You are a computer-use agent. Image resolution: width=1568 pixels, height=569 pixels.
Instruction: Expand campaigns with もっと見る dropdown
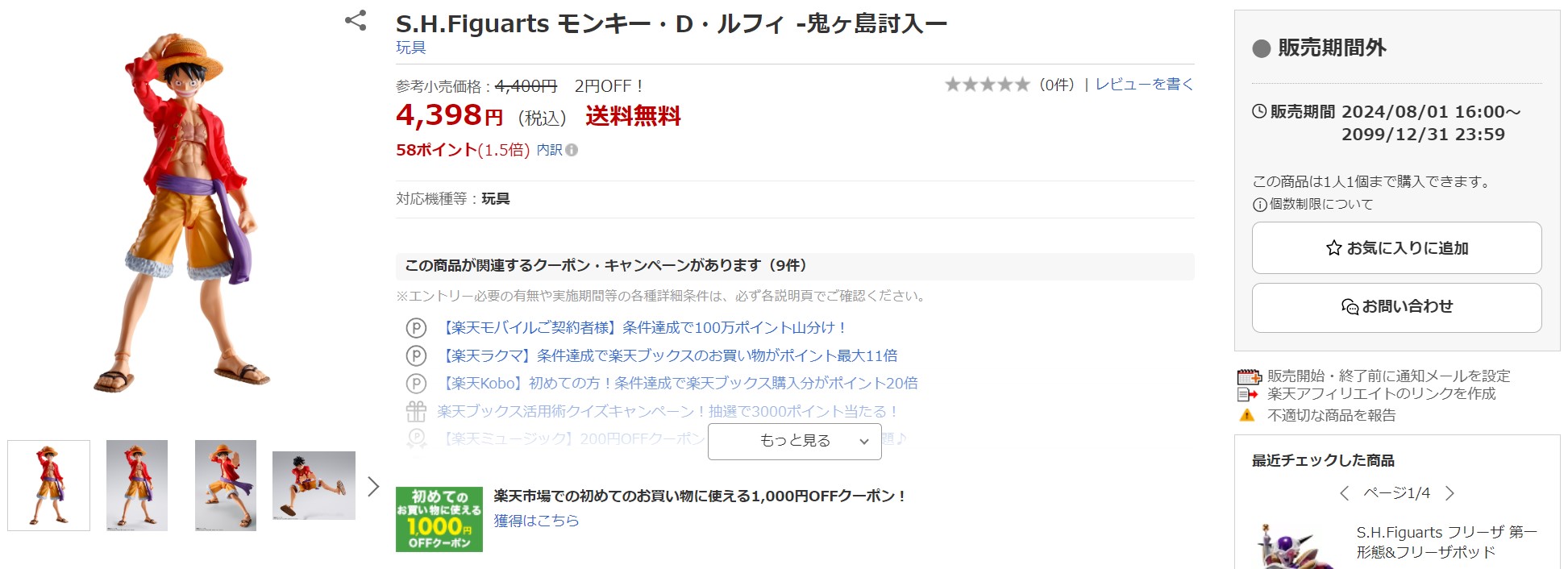(795, 441)
